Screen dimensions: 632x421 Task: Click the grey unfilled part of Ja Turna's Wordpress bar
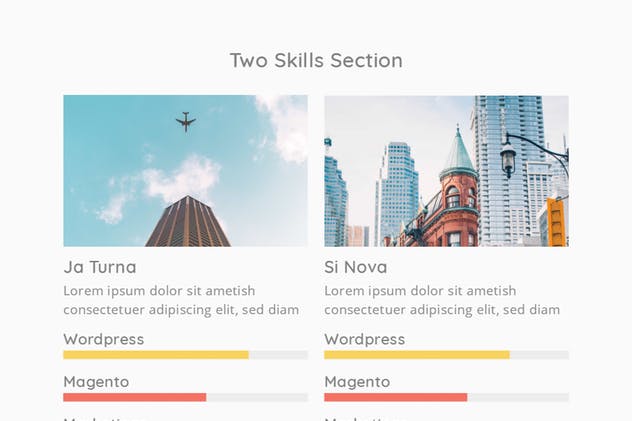point(278,355)
